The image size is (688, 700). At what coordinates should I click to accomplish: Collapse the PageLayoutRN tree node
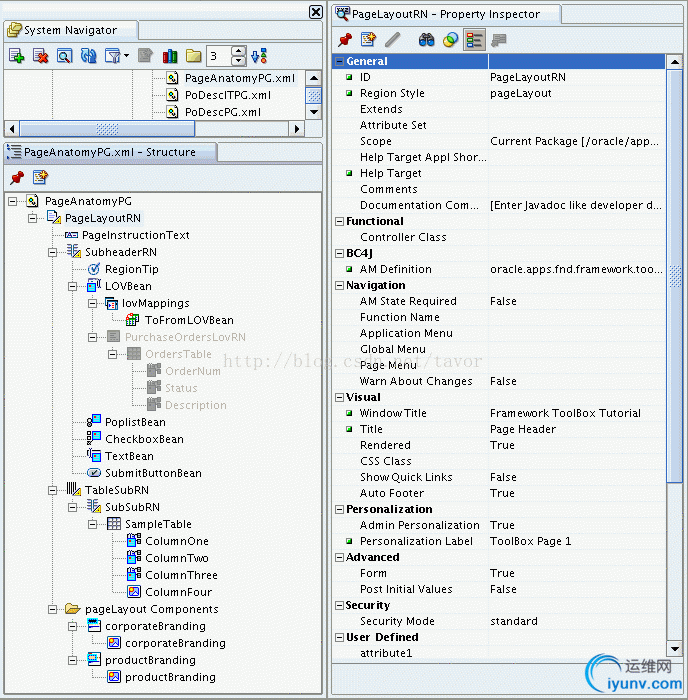(x=33, y=218)
